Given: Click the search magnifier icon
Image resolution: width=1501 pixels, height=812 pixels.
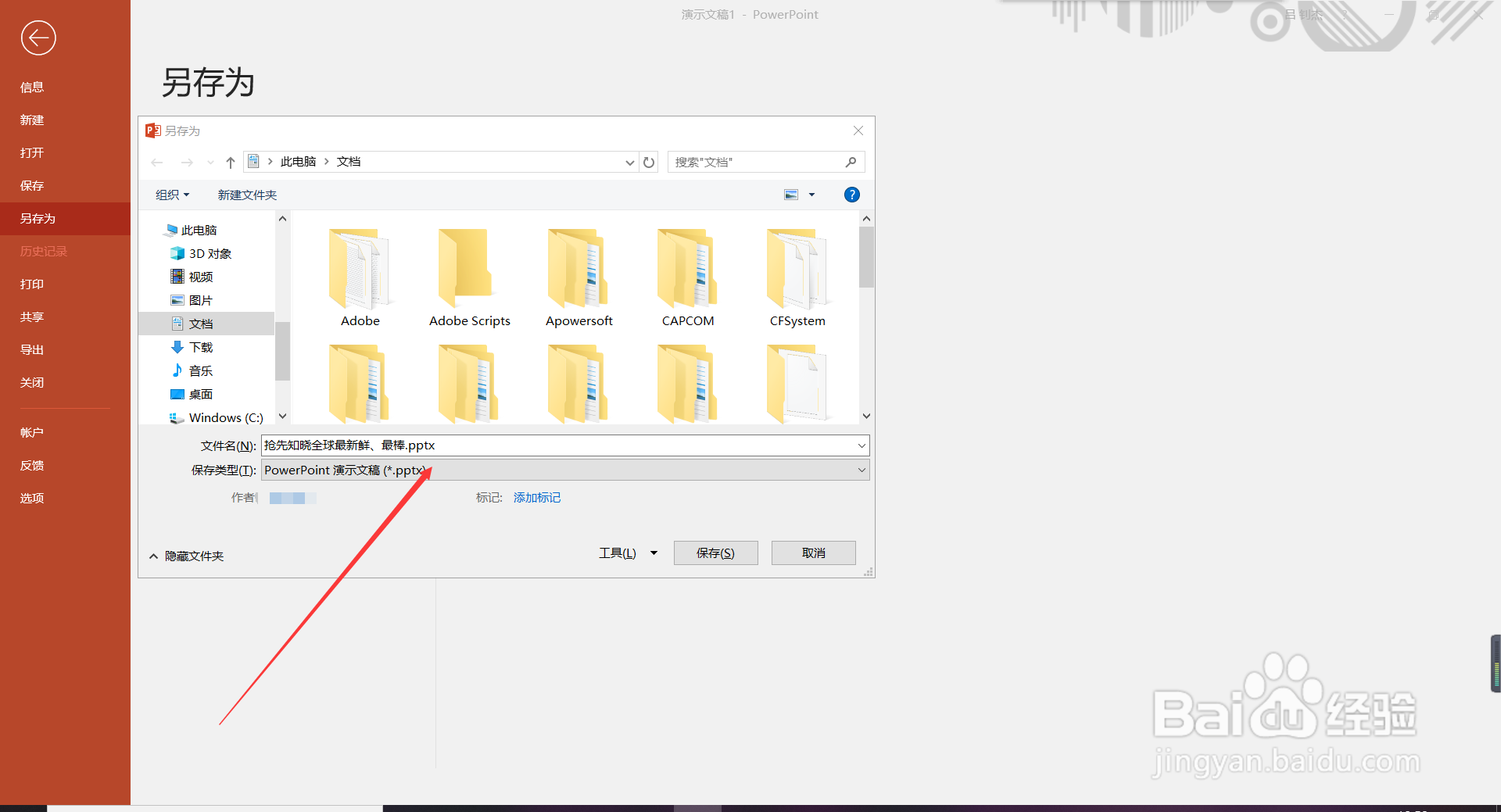Looking at the screenshot, I should coord(851,162).
